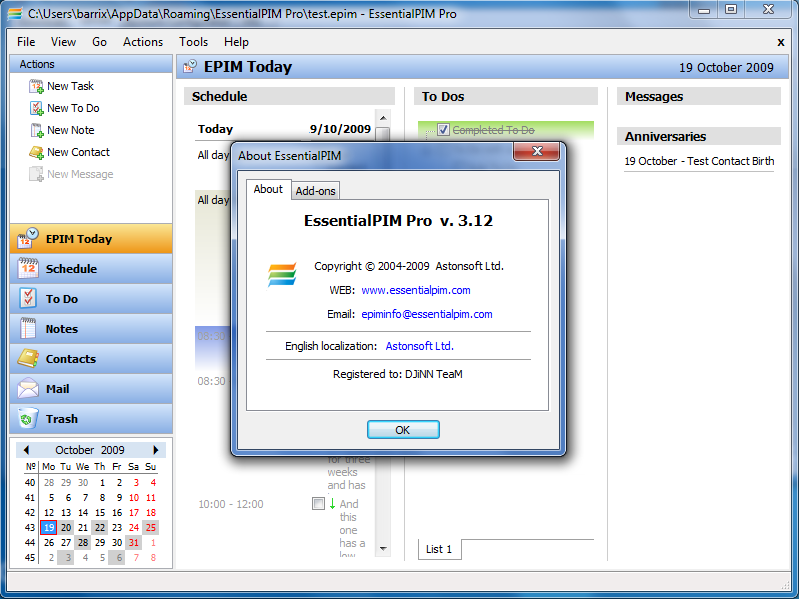Click the Completed To Do item text
Screen dimensions: 799x599
tap(493, 130)
